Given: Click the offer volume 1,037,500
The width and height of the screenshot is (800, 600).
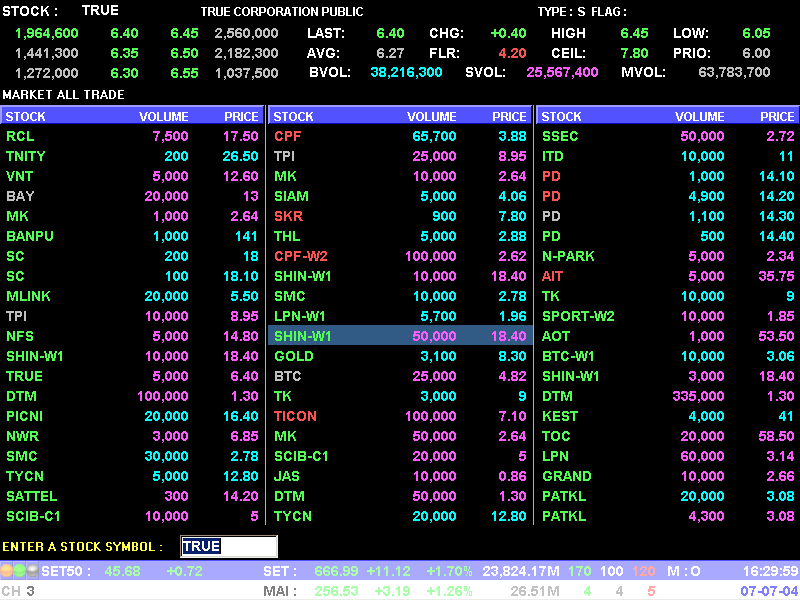Looking at the screenshot, I should [x=246, y=73].
